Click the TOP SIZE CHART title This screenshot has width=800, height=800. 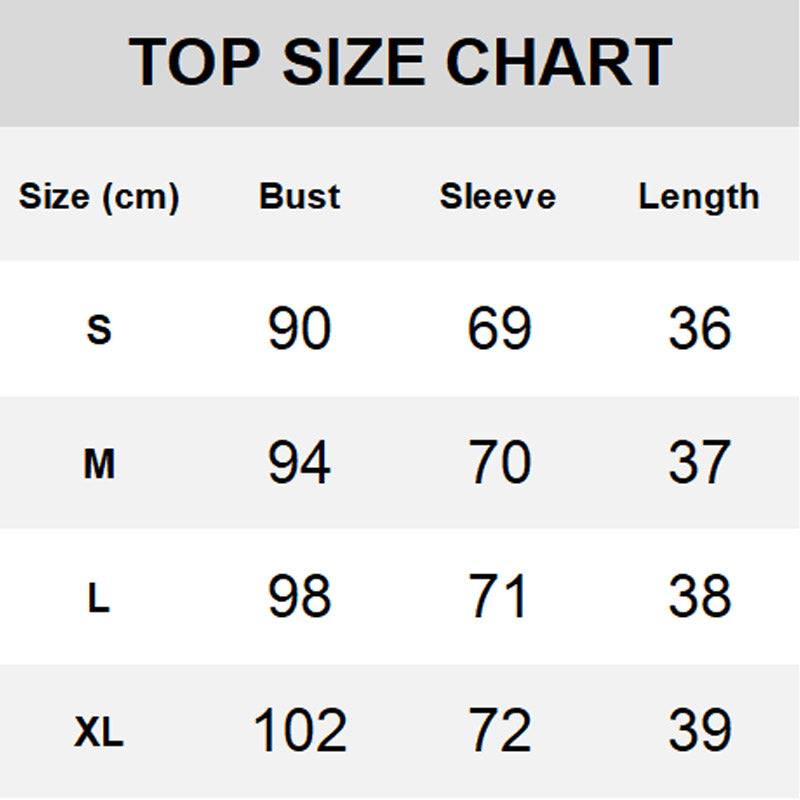pyautogui.click(x=400, y=62)
